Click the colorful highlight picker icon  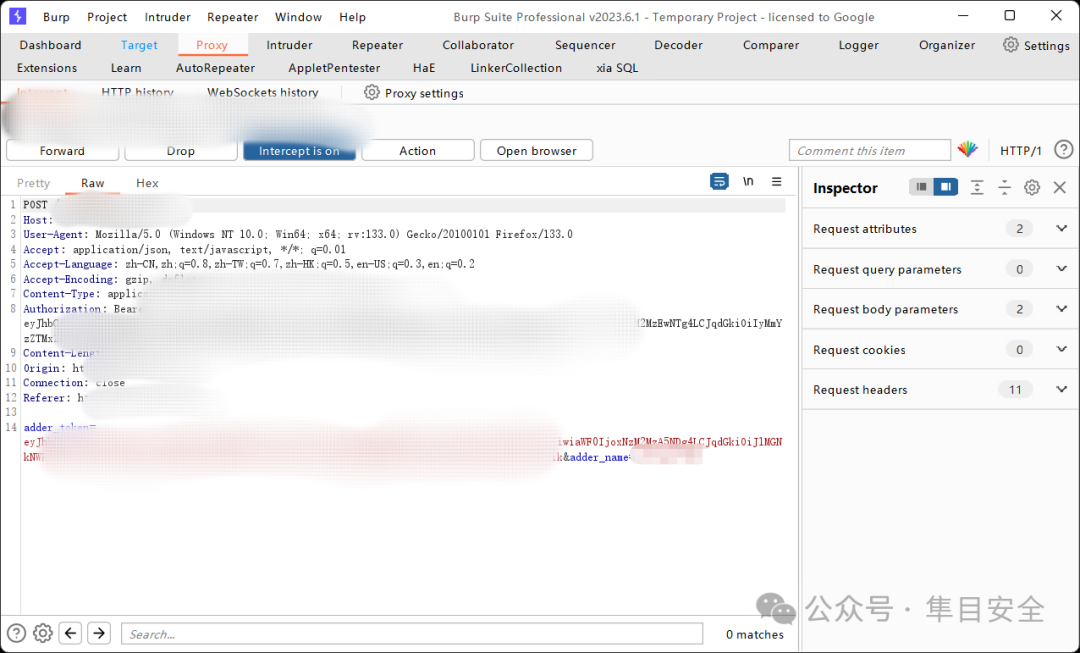click(968, 149)
